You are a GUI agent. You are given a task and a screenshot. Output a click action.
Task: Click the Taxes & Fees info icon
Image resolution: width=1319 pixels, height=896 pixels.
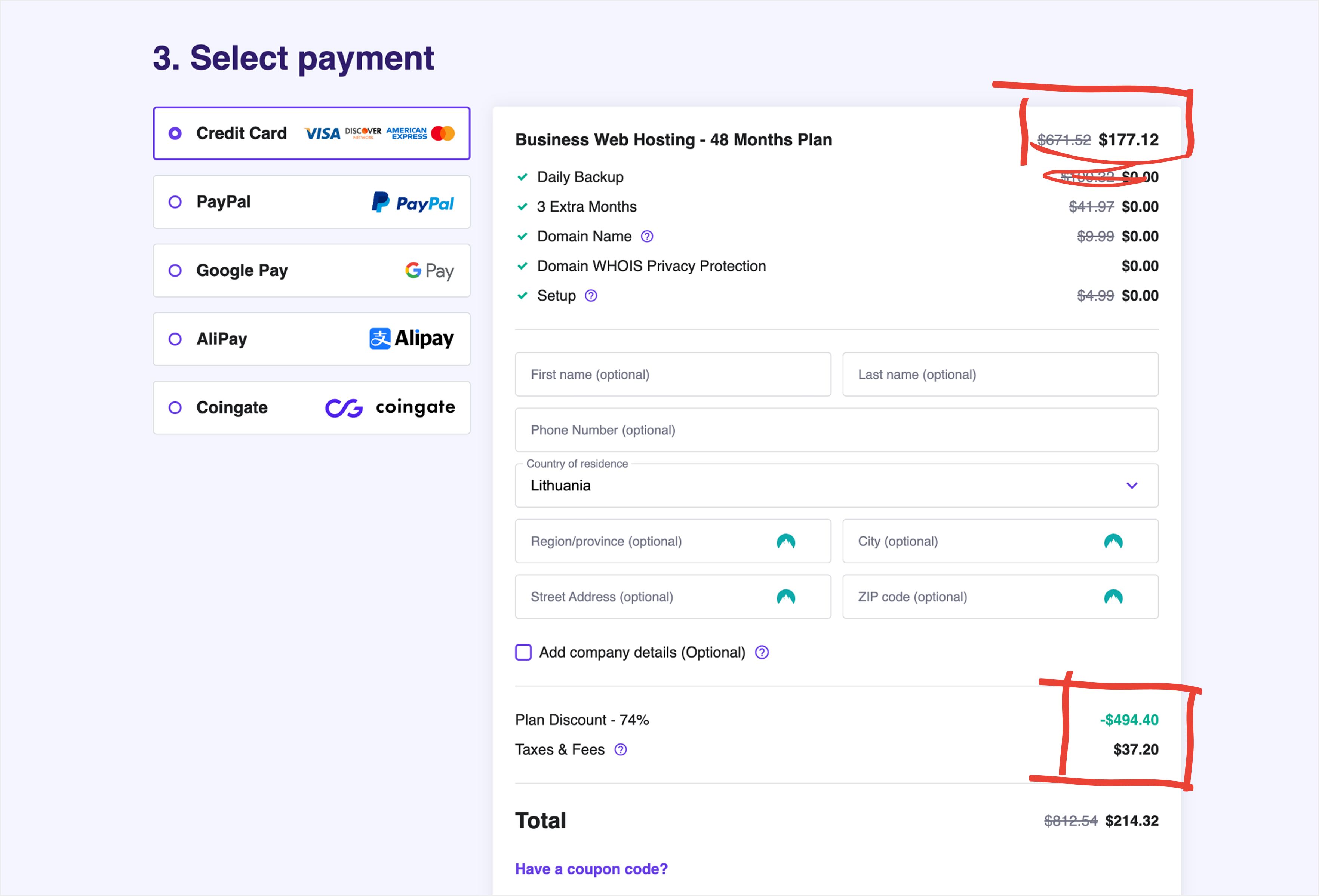[621, 749]
